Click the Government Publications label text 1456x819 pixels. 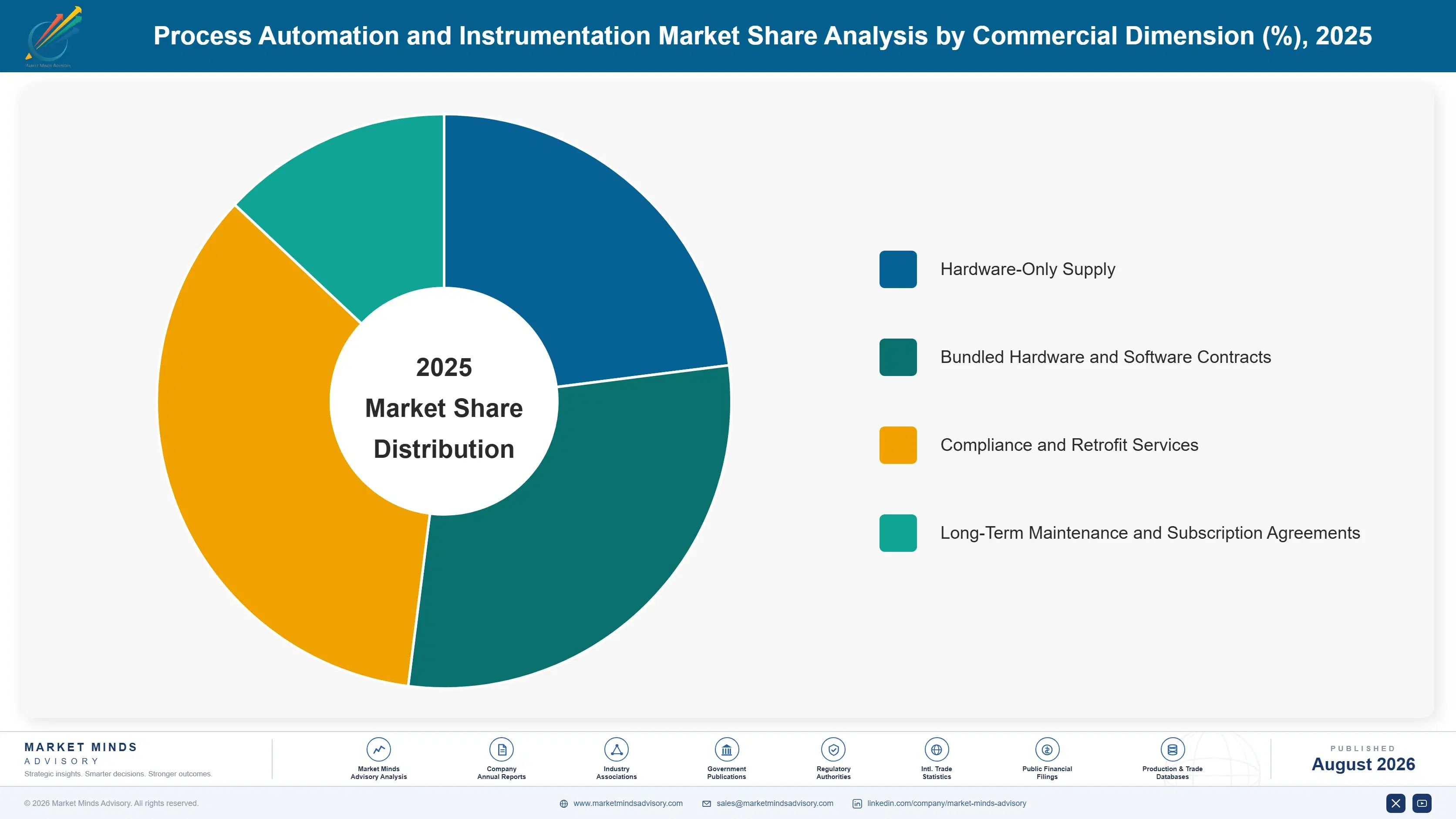pos(727,773)
